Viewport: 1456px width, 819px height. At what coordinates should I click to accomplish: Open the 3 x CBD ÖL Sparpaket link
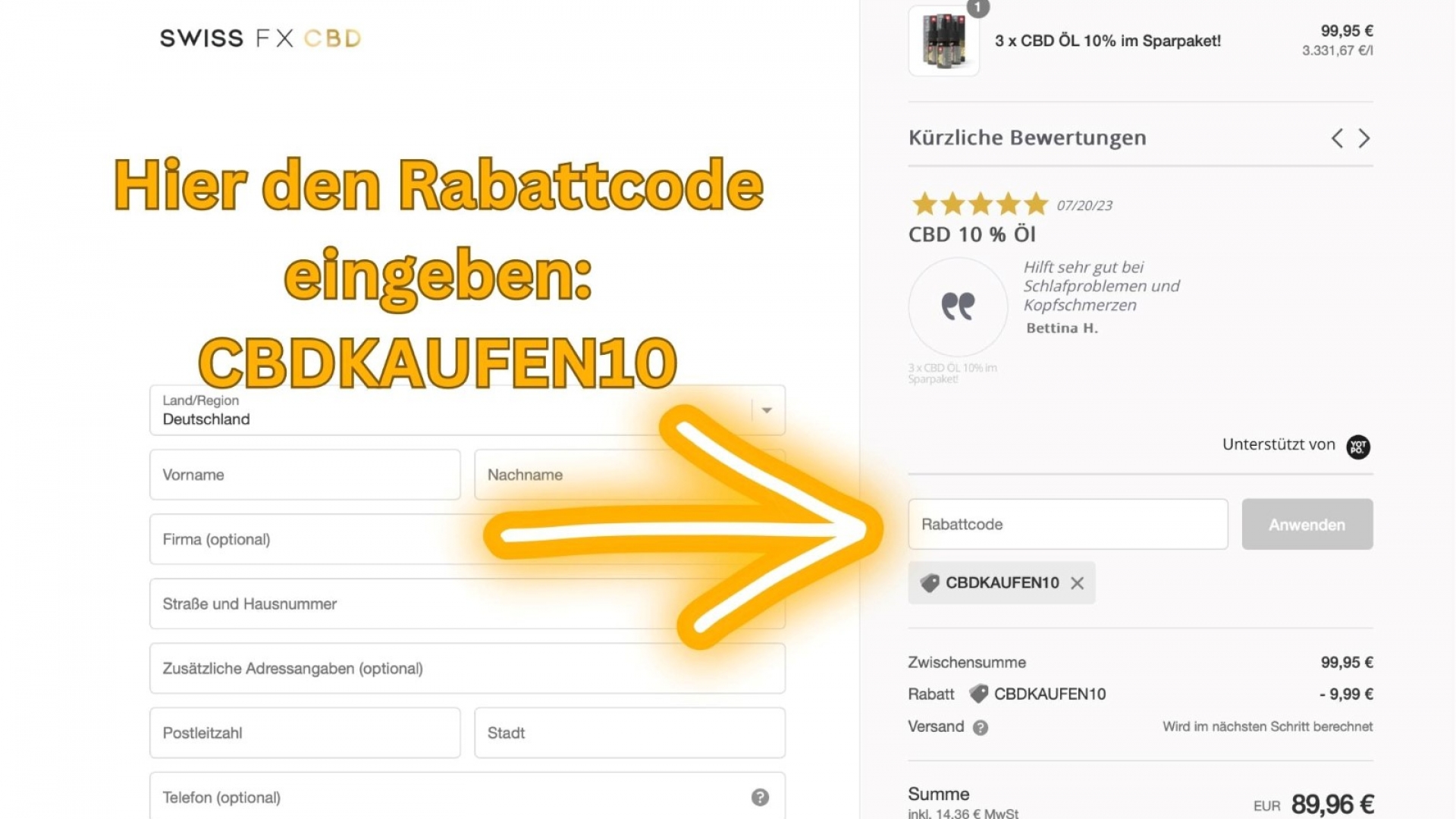[1108, 41]
